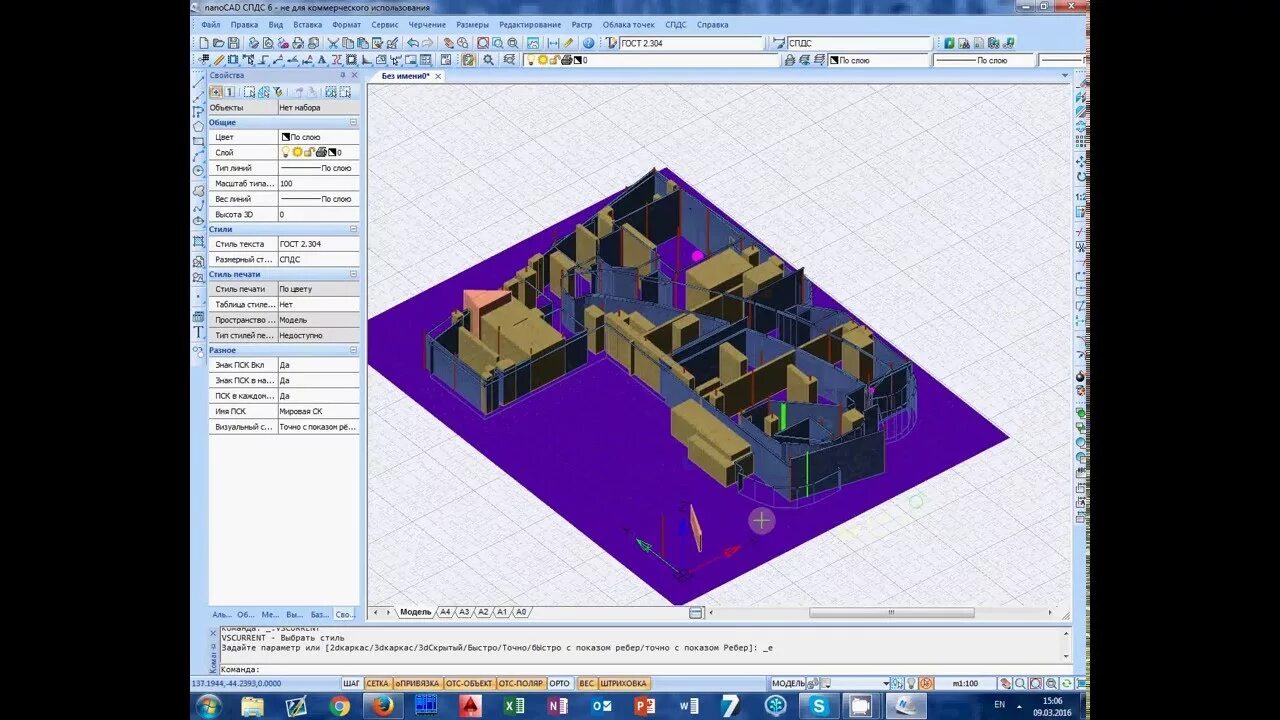The height and width of the screenshot is (720, 1280).
Task: Collapse the Стили section in Properties
Action: [353, 229]
